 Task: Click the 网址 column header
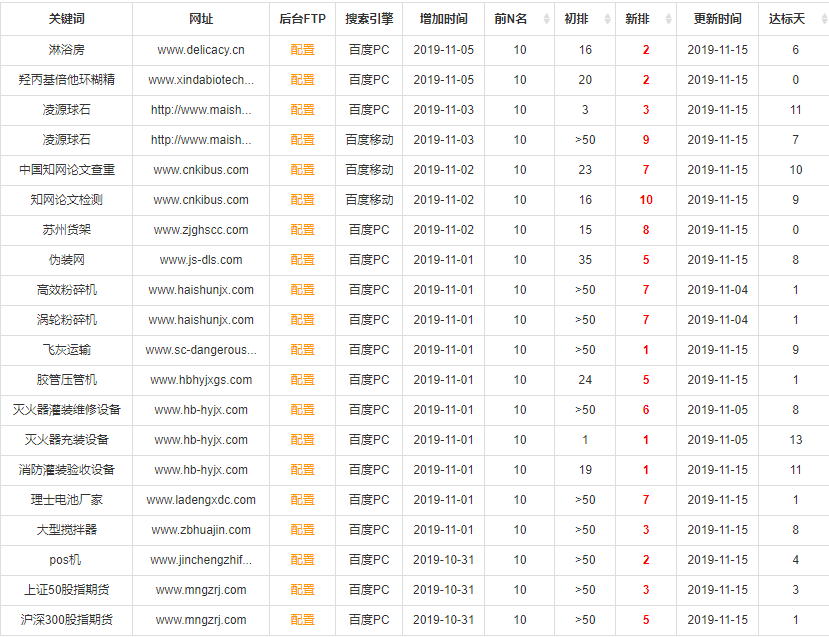pyautogui.click(x=201, y=19)
